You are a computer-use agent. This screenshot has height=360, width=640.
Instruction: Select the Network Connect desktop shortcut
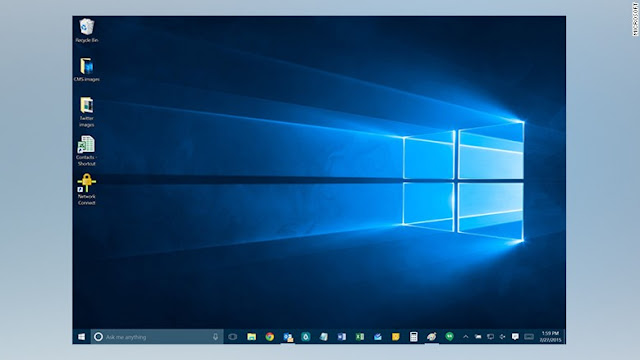click(87, 189)
